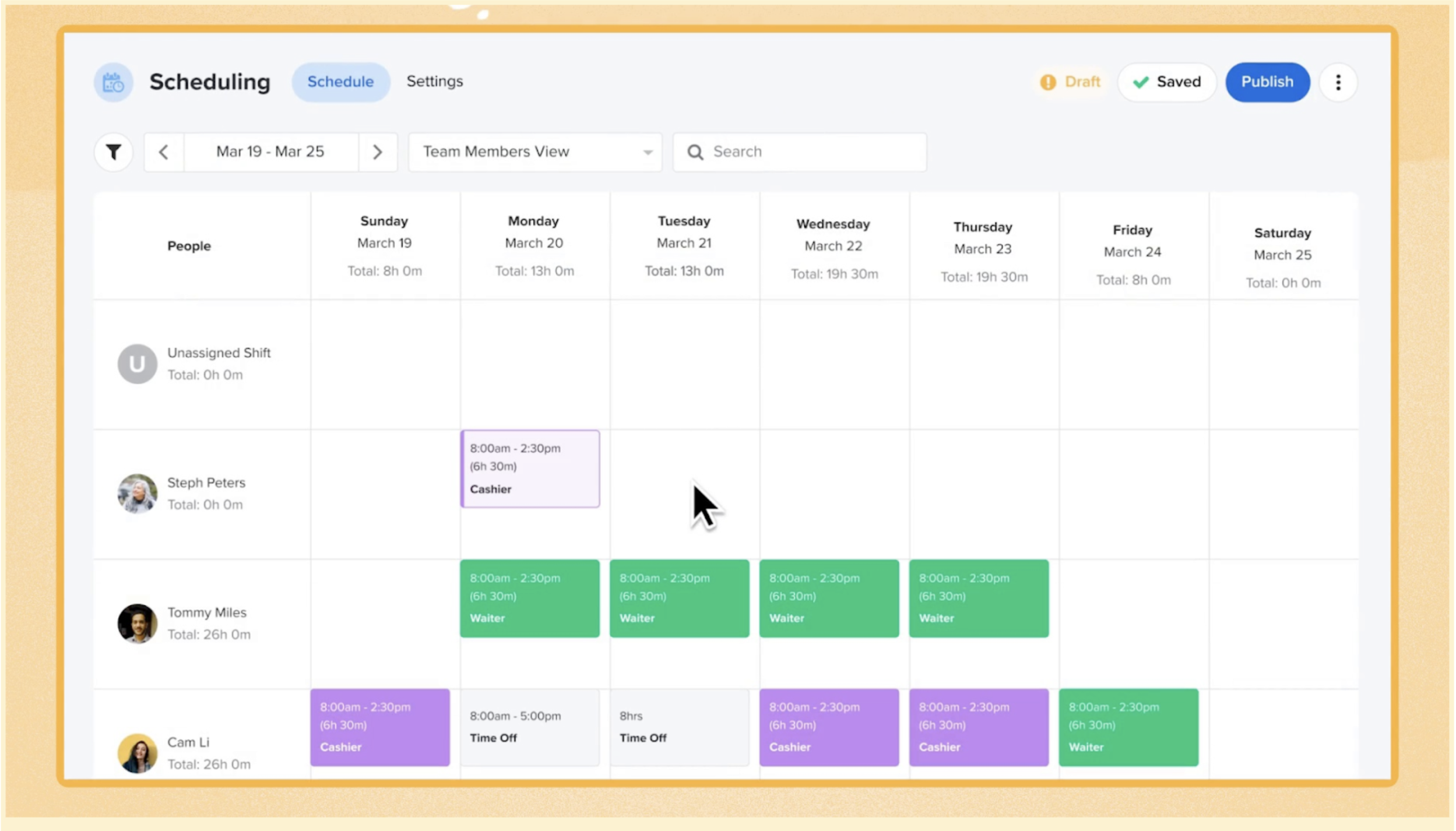Switch to the Settings tab
The height and width of the screenshot is (831, 1456).
click(x=435, y=81)
